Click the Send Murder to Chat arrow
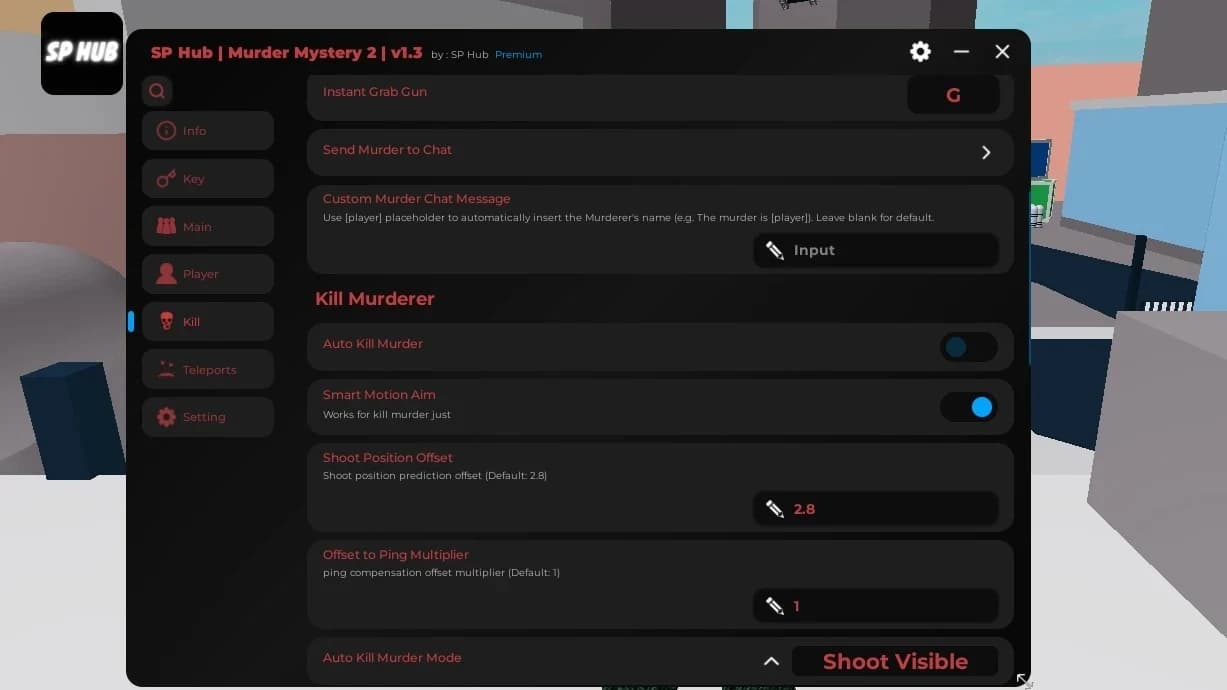The image size is (1227, 690). click(986, 152)
